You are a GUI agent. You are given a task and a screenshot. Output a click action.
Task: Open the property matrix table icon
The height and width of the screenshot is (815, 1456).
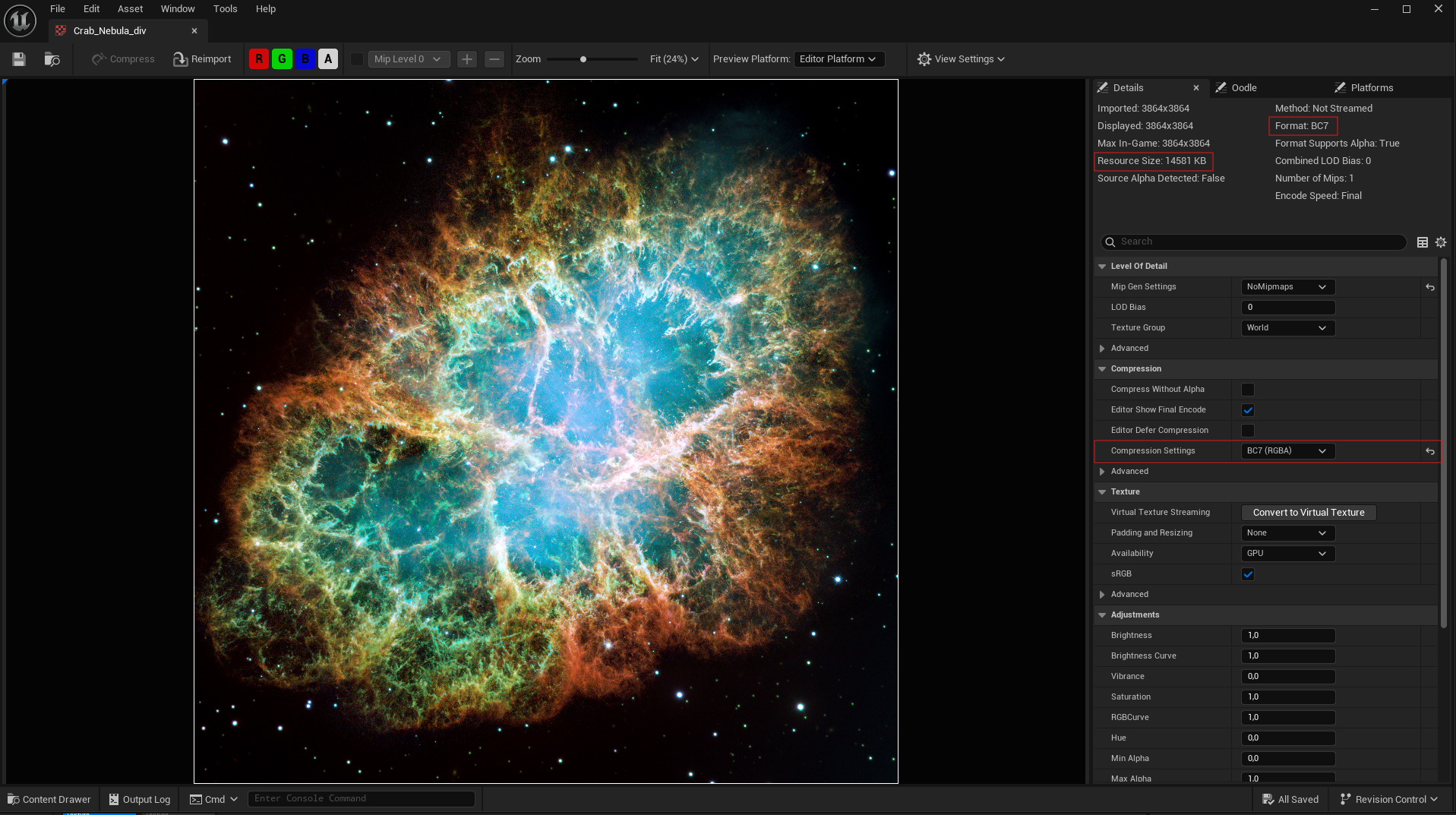1423,242
